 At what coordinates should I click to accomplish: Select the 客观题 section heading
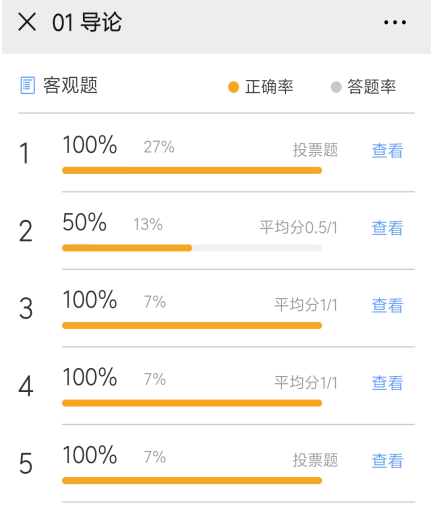pos(70,85)
